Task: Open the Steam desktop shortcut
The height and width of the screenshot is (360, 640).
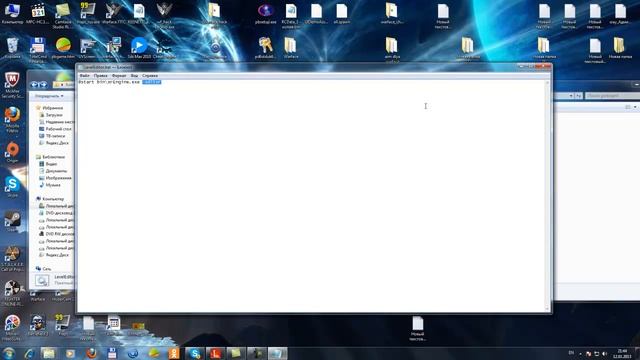Action: point(12,221)
